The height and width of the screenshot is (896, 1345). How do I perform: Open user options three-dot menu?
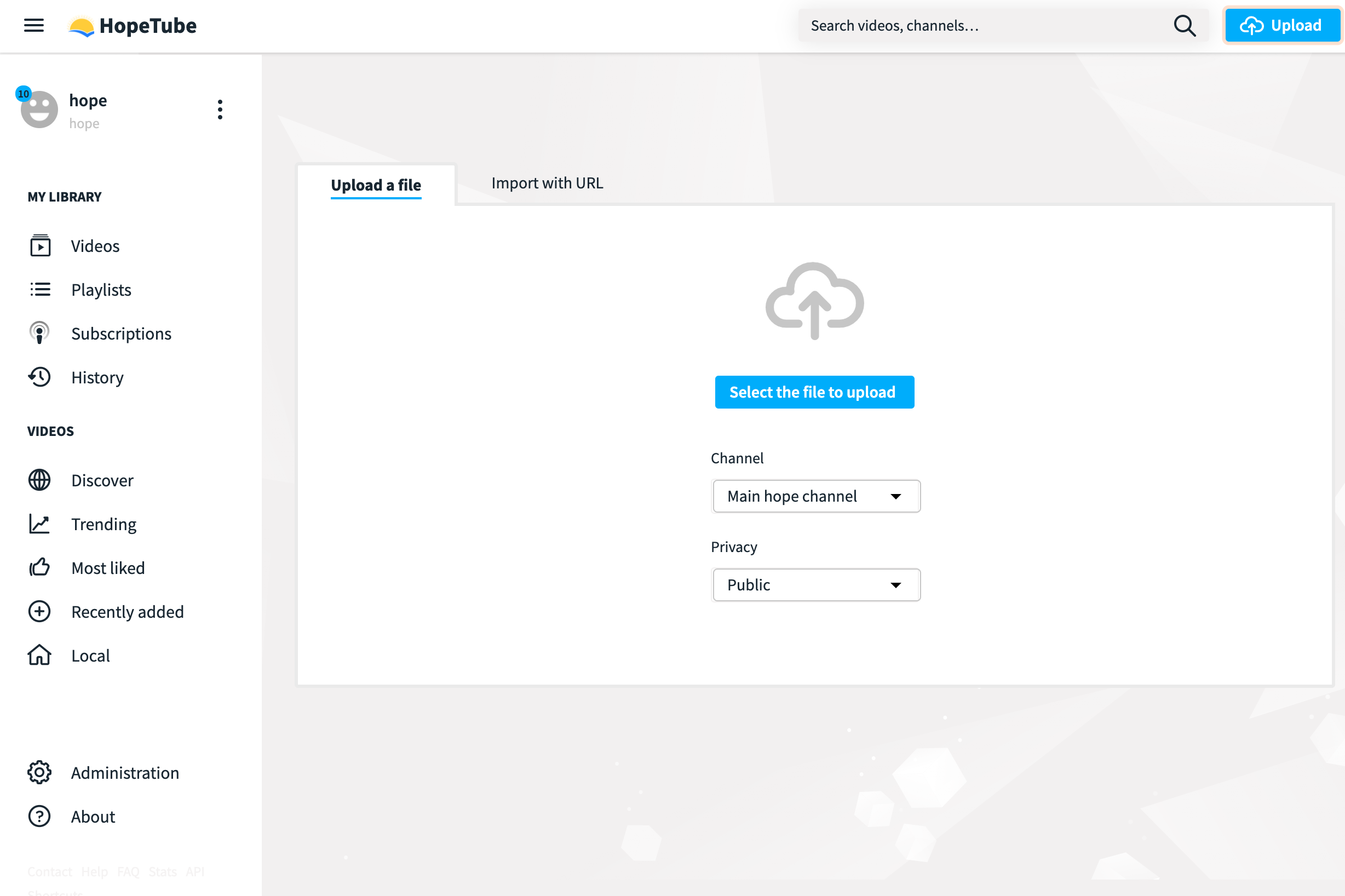220,109
